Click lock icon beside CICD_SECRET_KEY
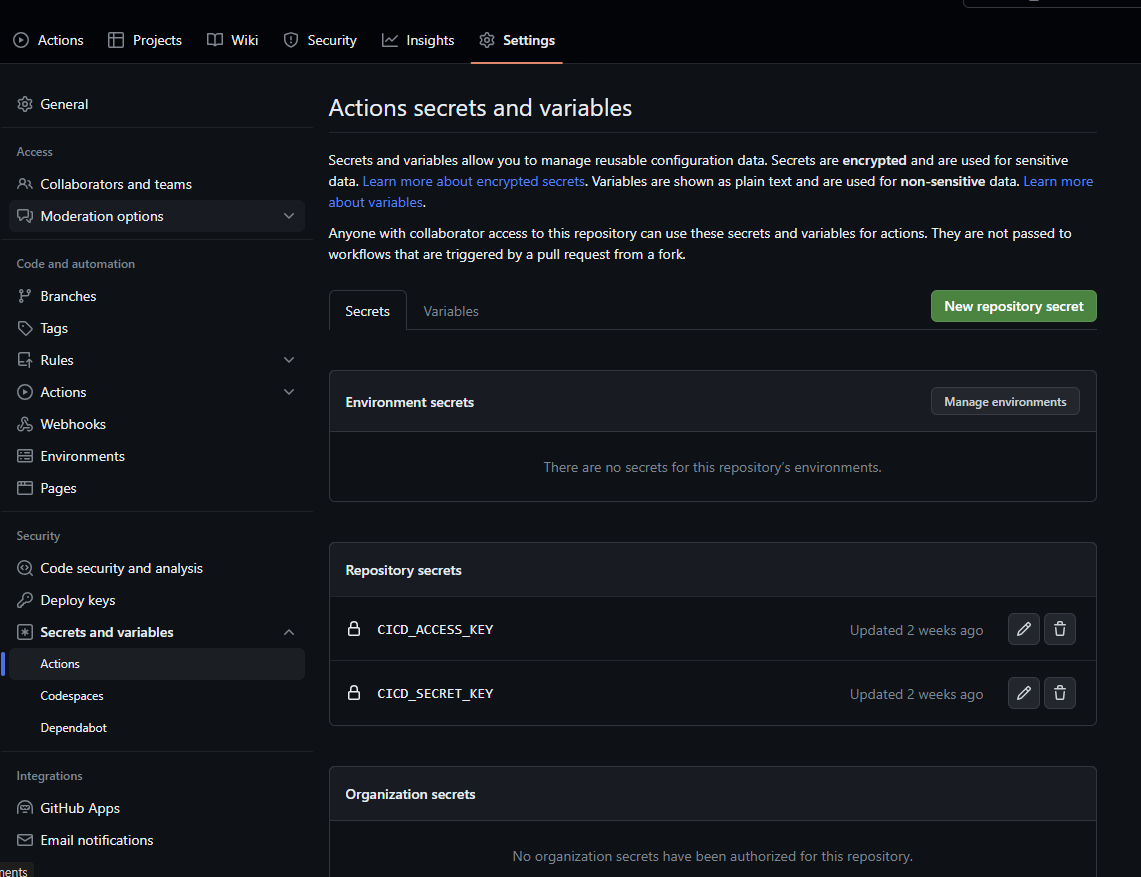This screenshot has width=1141, height=877. click(x=354, y=693)
